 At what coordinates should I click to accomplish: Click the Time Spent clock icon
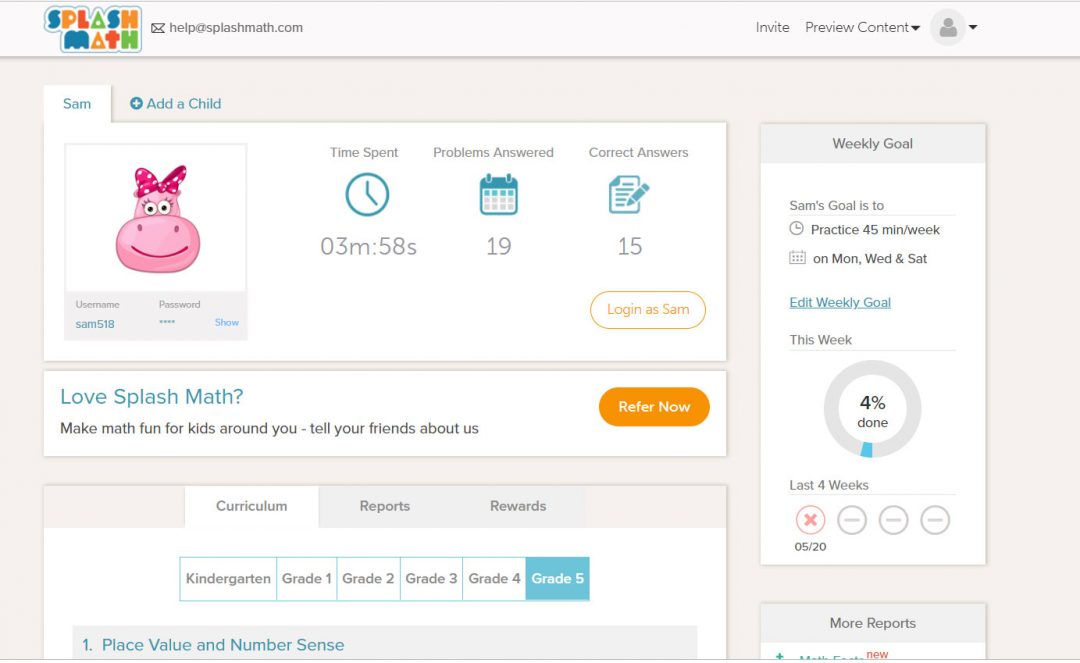(367, 194)
